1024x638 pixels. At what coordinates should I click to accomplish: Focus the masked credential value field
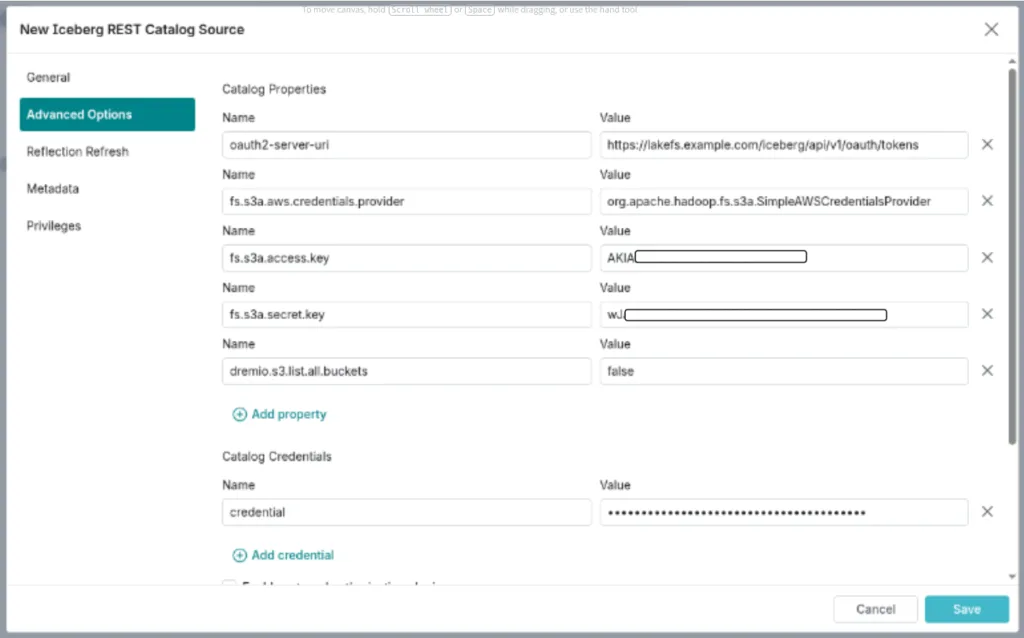tap(783, 512)
